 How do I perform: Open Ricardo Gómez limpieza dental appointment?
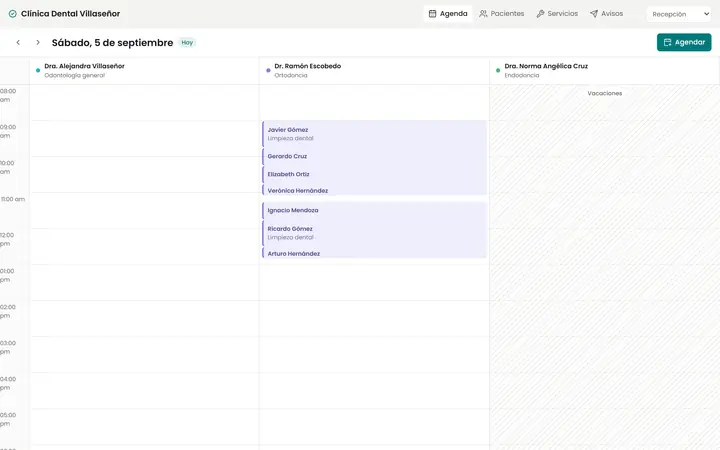374,233
